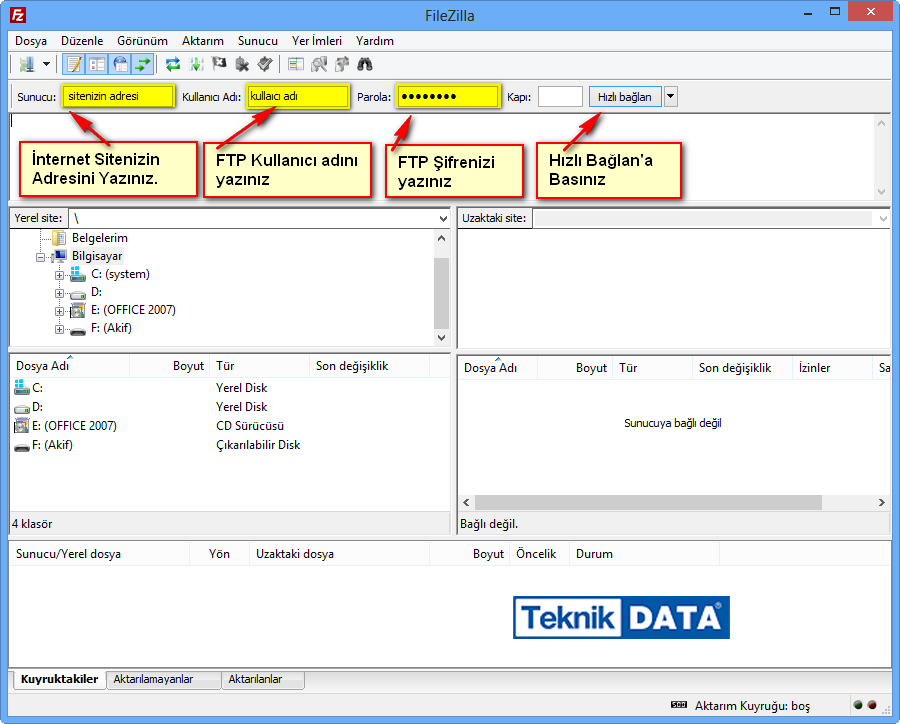The image size is (900, 724).
Task: Click the remote file list horizontal scrollbar
Action: [x=648, y=503]
